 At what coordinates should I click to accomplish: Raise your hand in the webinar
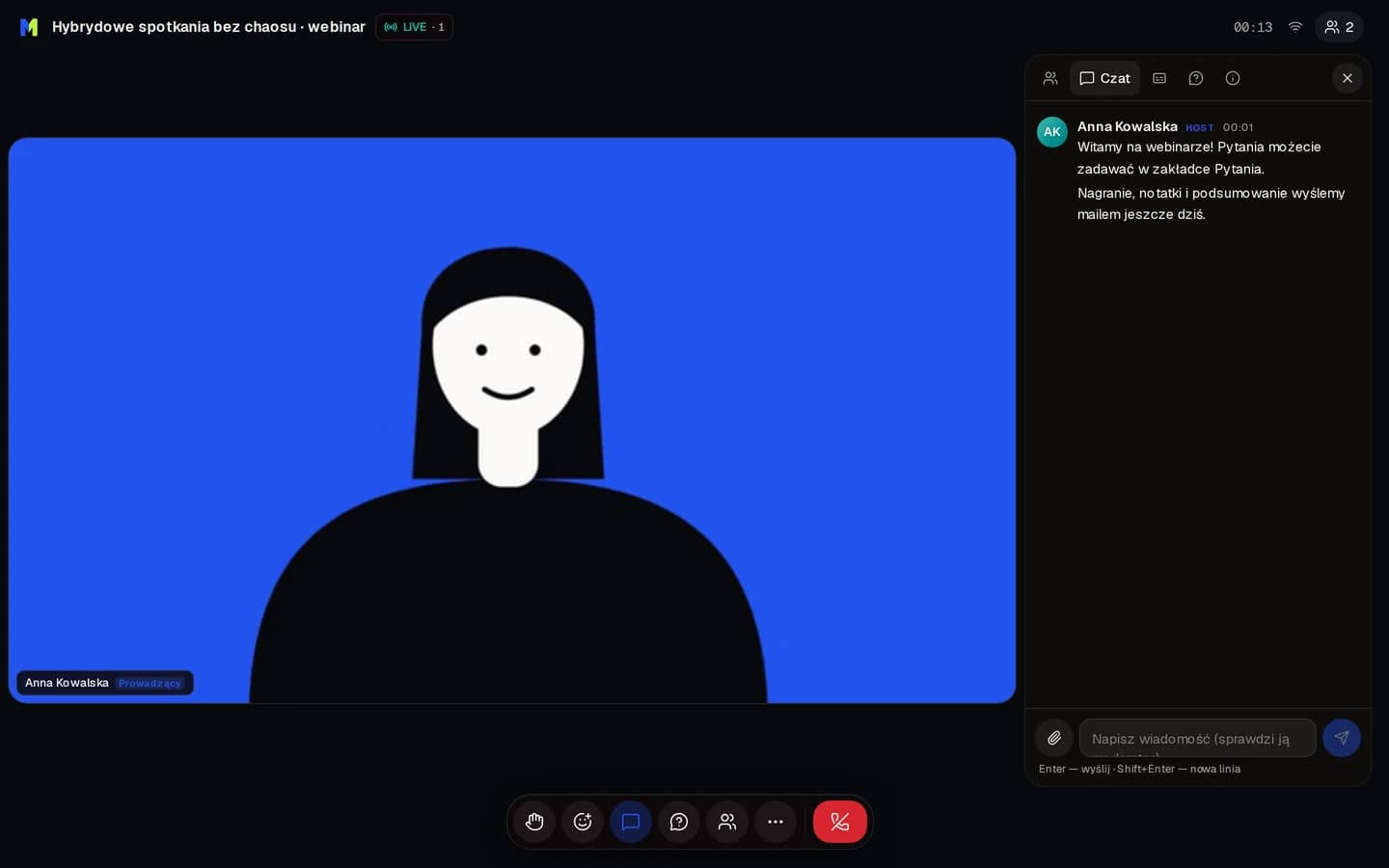pos(534,822)
